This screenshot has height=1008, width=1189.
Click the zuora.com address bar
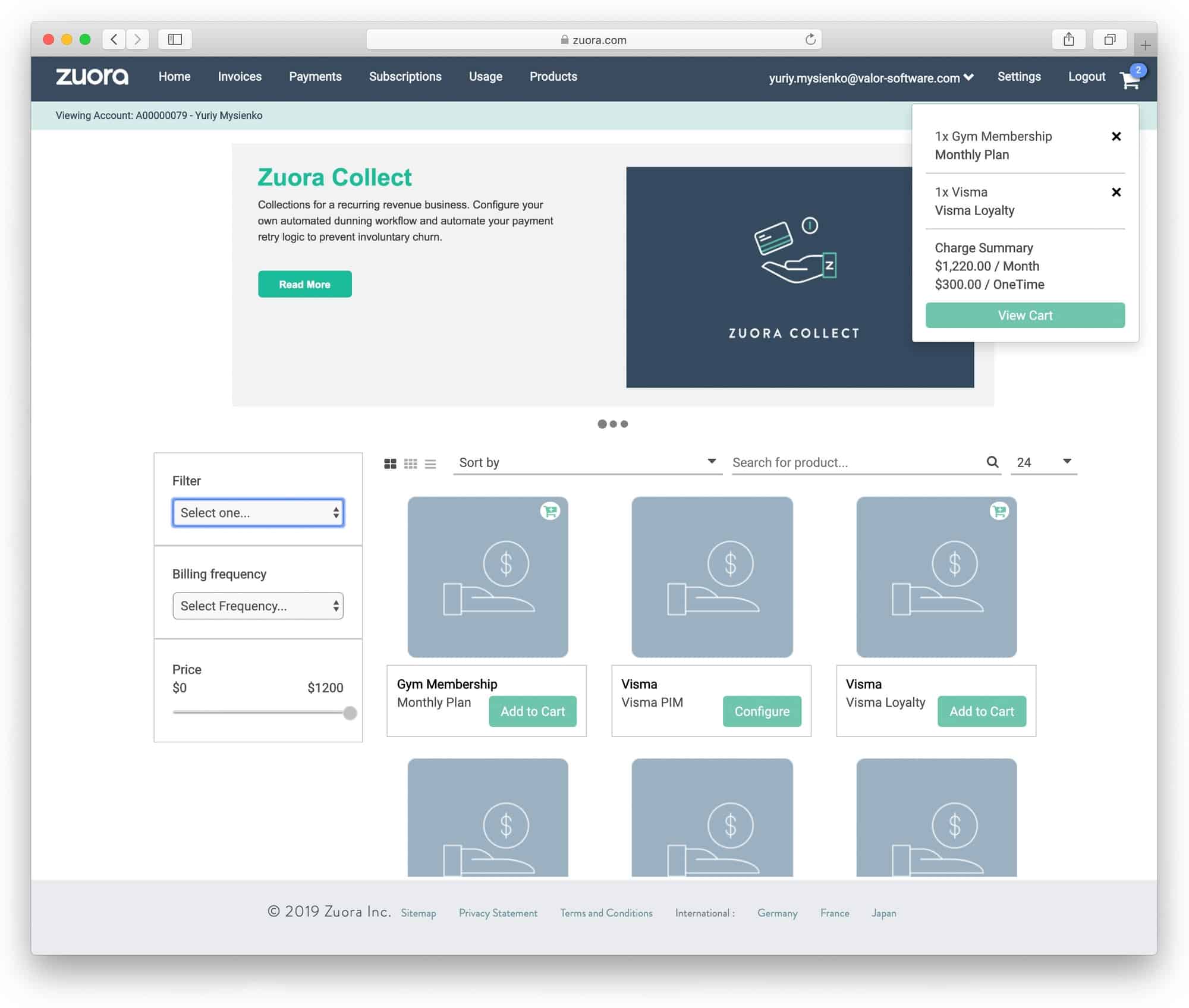coord(594,40)
